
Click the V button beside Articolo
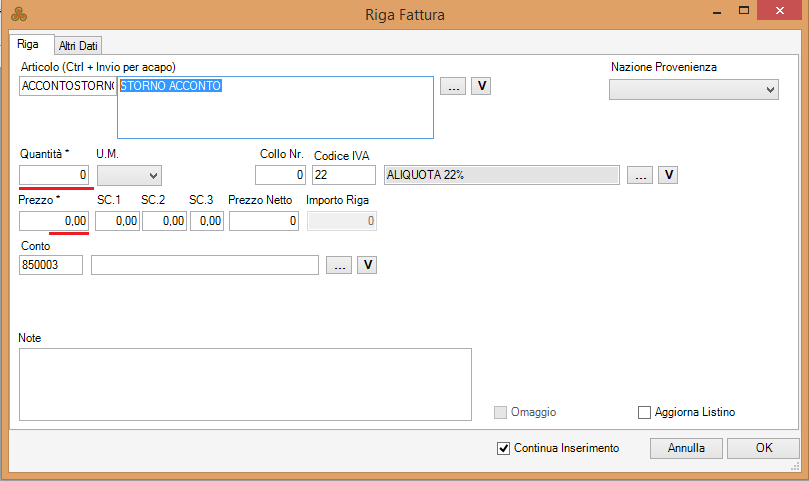pyautogui.click(x=481, y=86)
